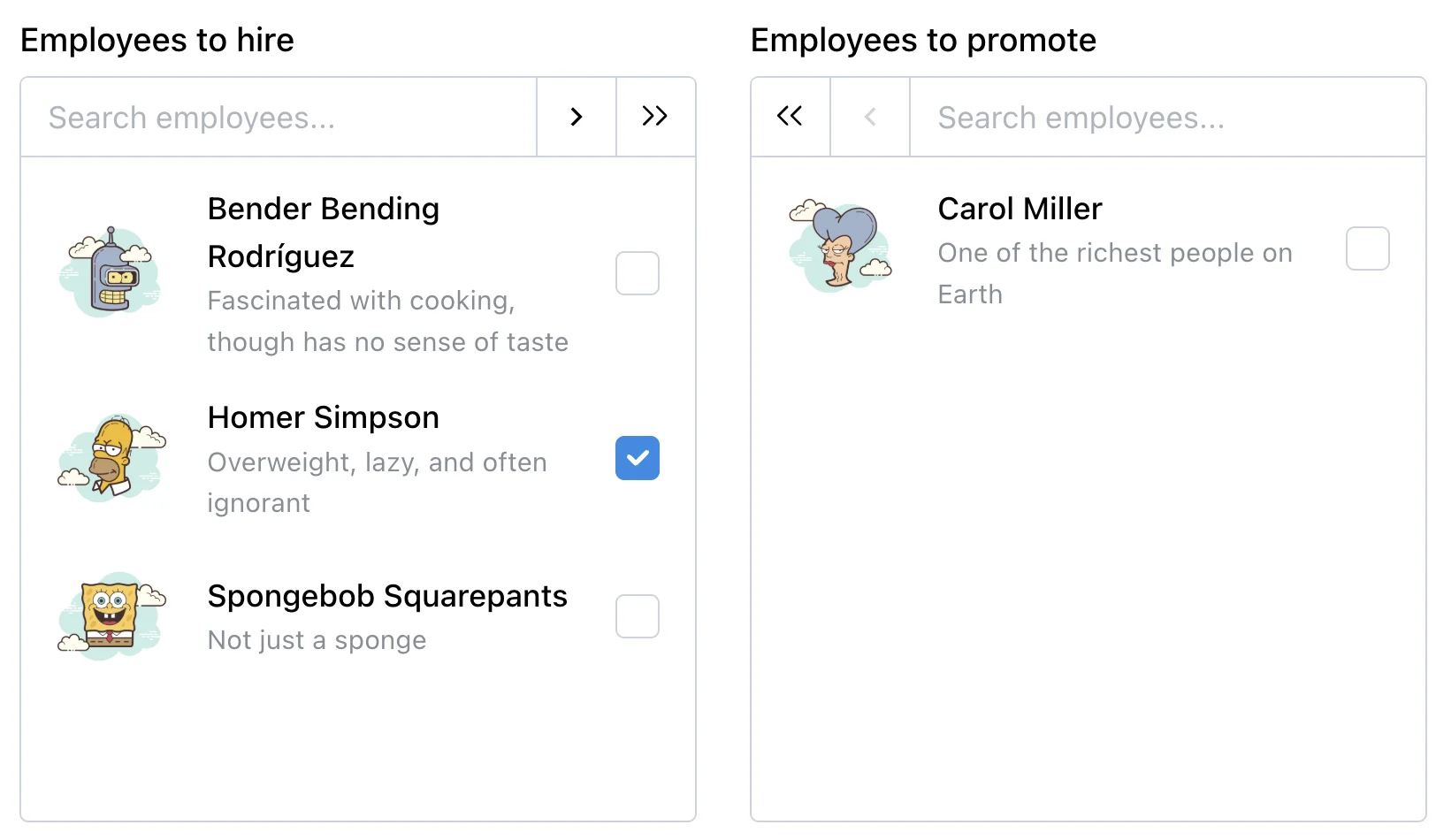The width and height of the screenshot is (1436, 840).
Task: Uncheck the Homer Simpson checkbox
Action: click(638, 458)
